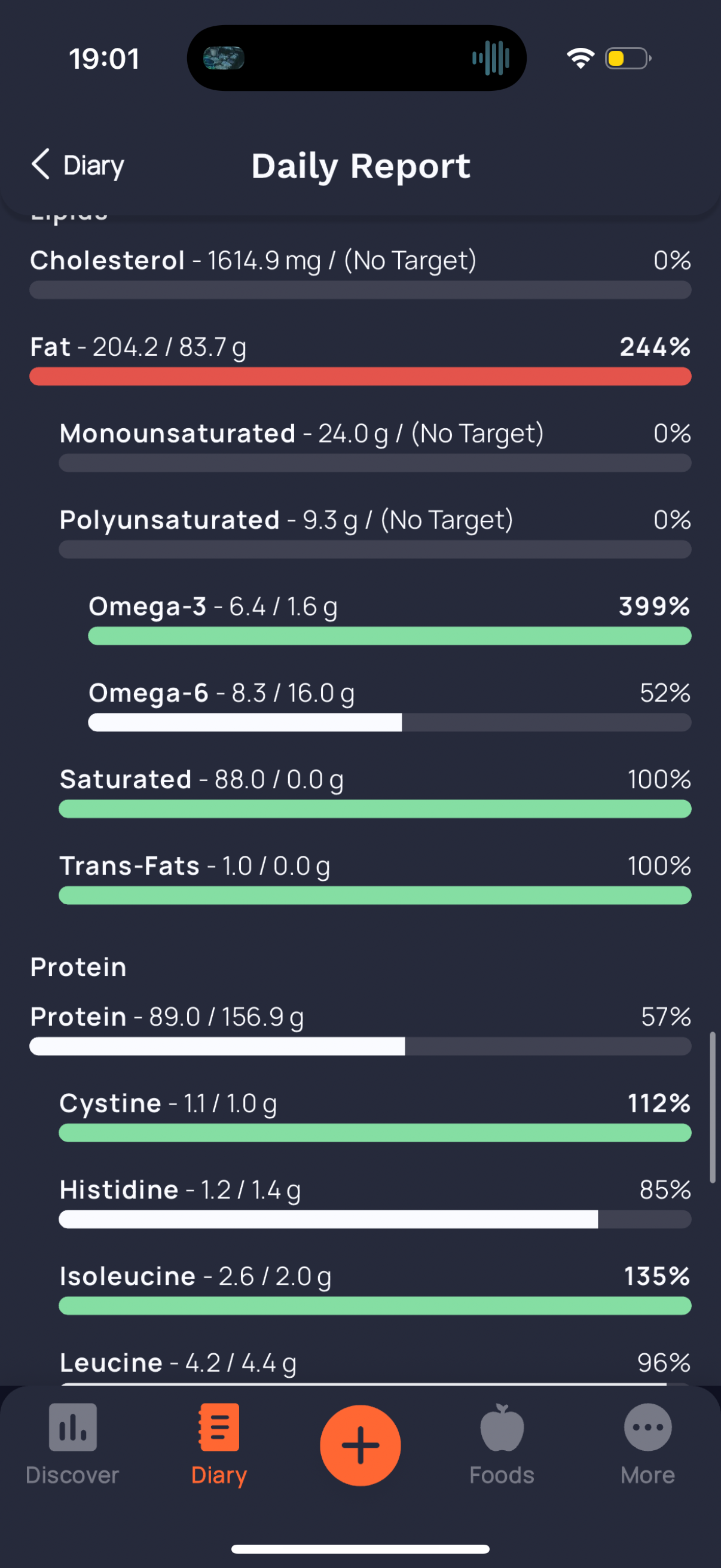721x1568 pixels.
Task: Tap the Diary back label text
Action: tap(94, 166)
